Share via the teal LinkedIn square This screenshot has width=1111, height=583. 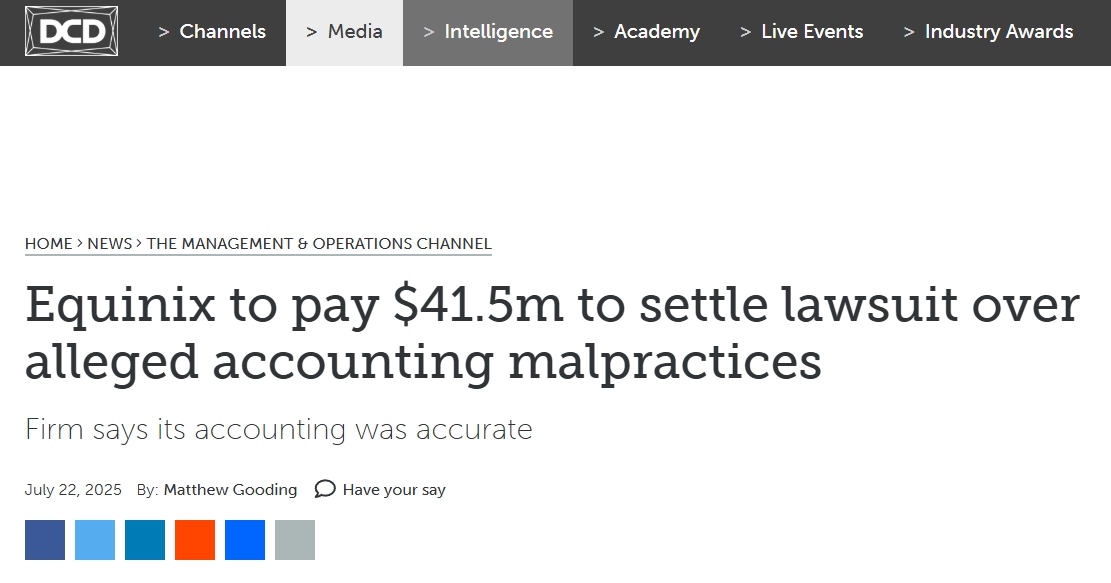click(145, 540)
